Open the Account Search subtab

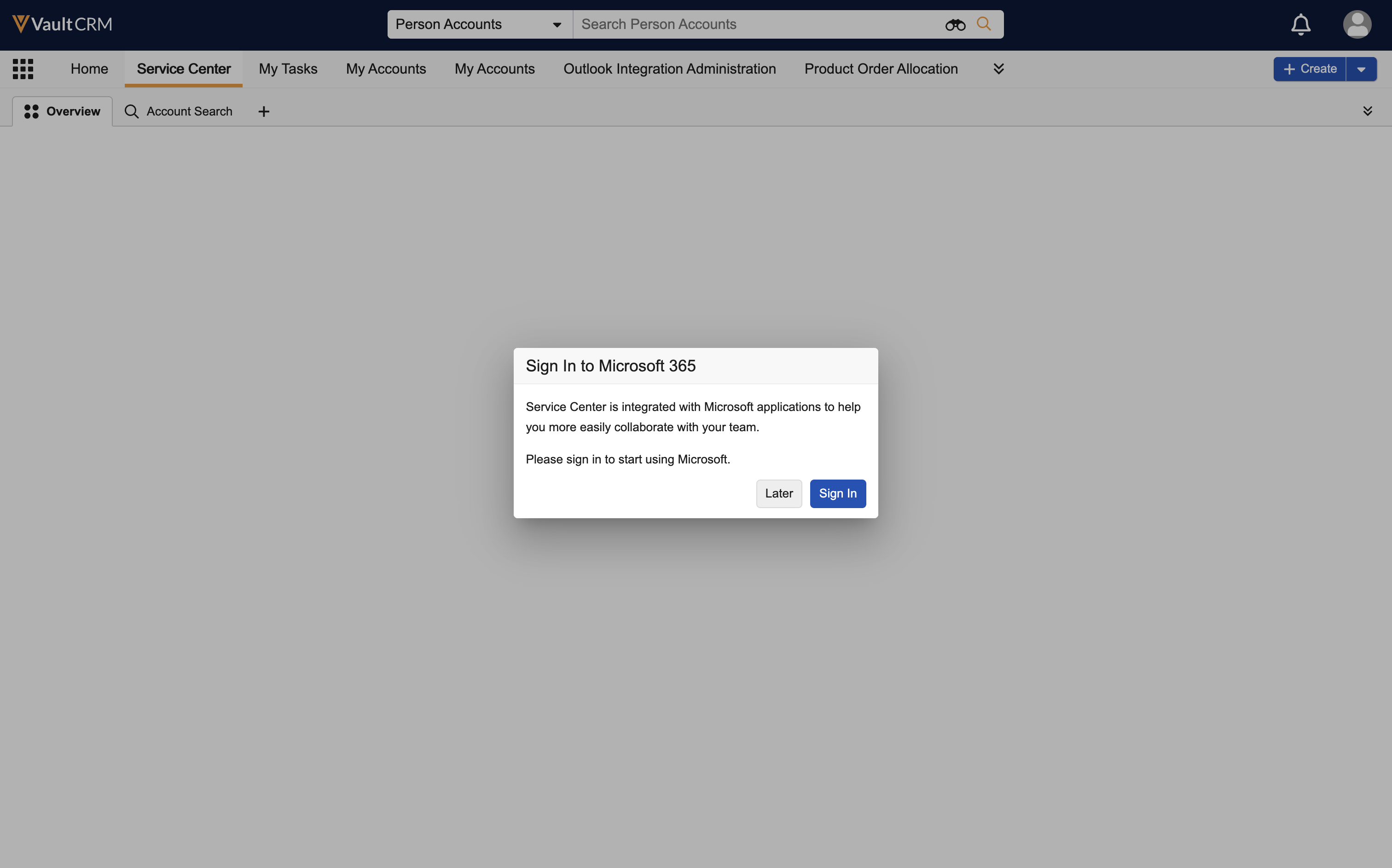click(x=179, y=111)
